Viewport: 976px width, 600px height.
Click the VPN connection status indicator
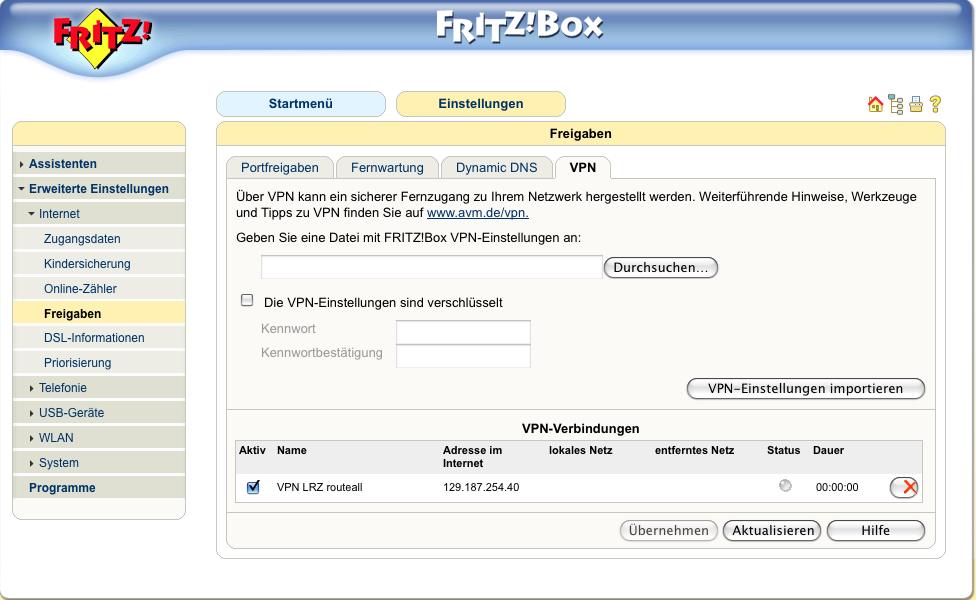coord(785,486)
